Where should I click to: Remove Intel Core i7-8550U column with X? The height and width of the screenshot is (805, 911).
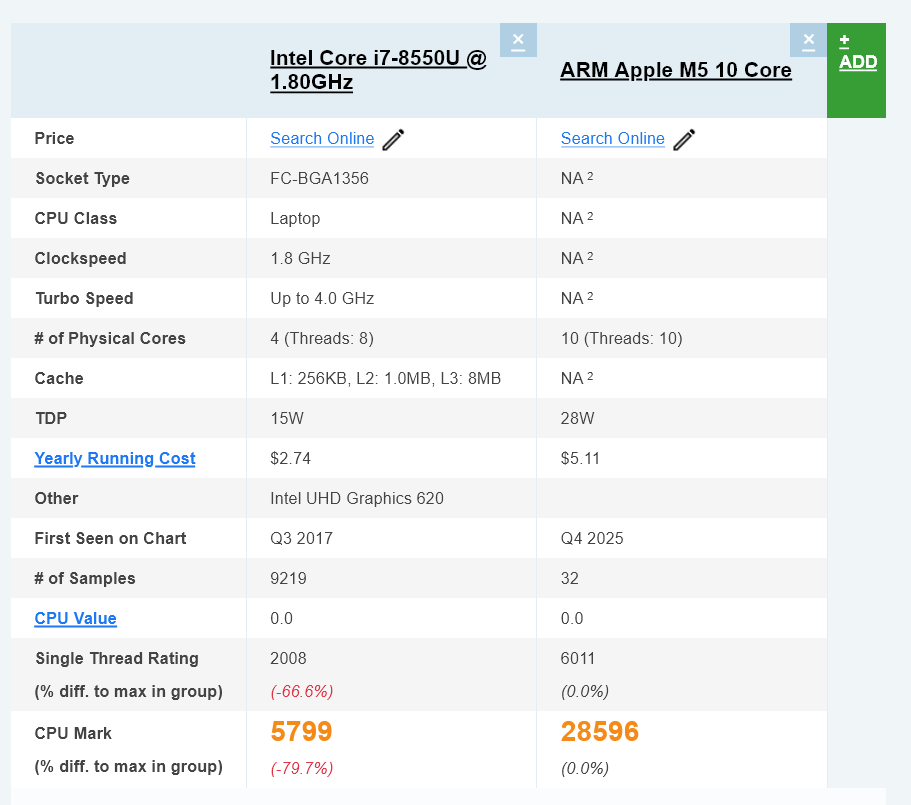(518, 40)
